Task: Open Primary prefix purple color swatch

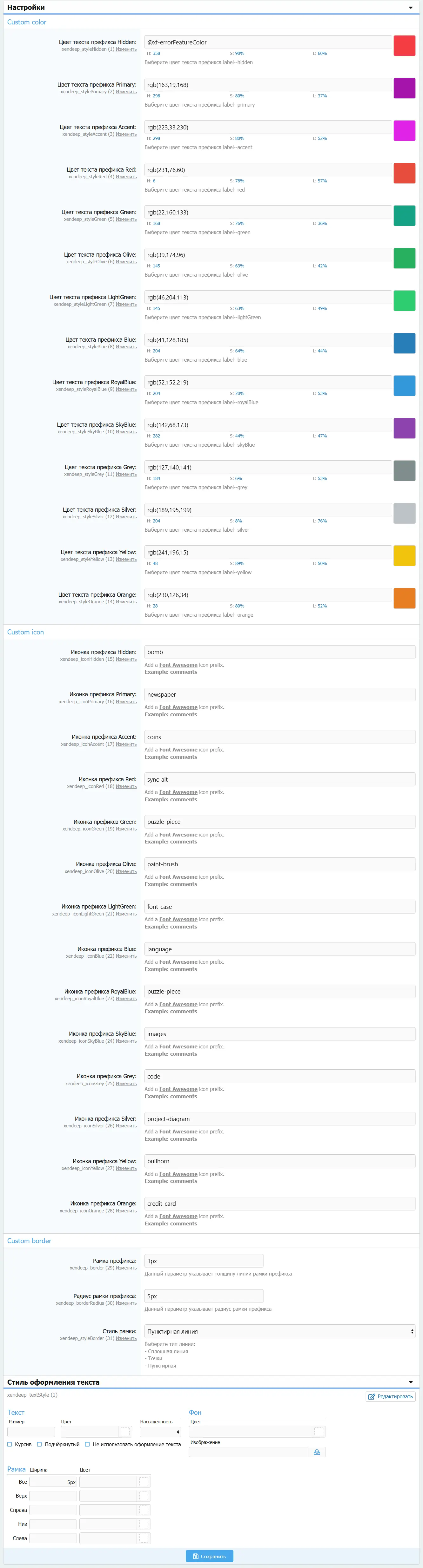Action: pos(404,88)
